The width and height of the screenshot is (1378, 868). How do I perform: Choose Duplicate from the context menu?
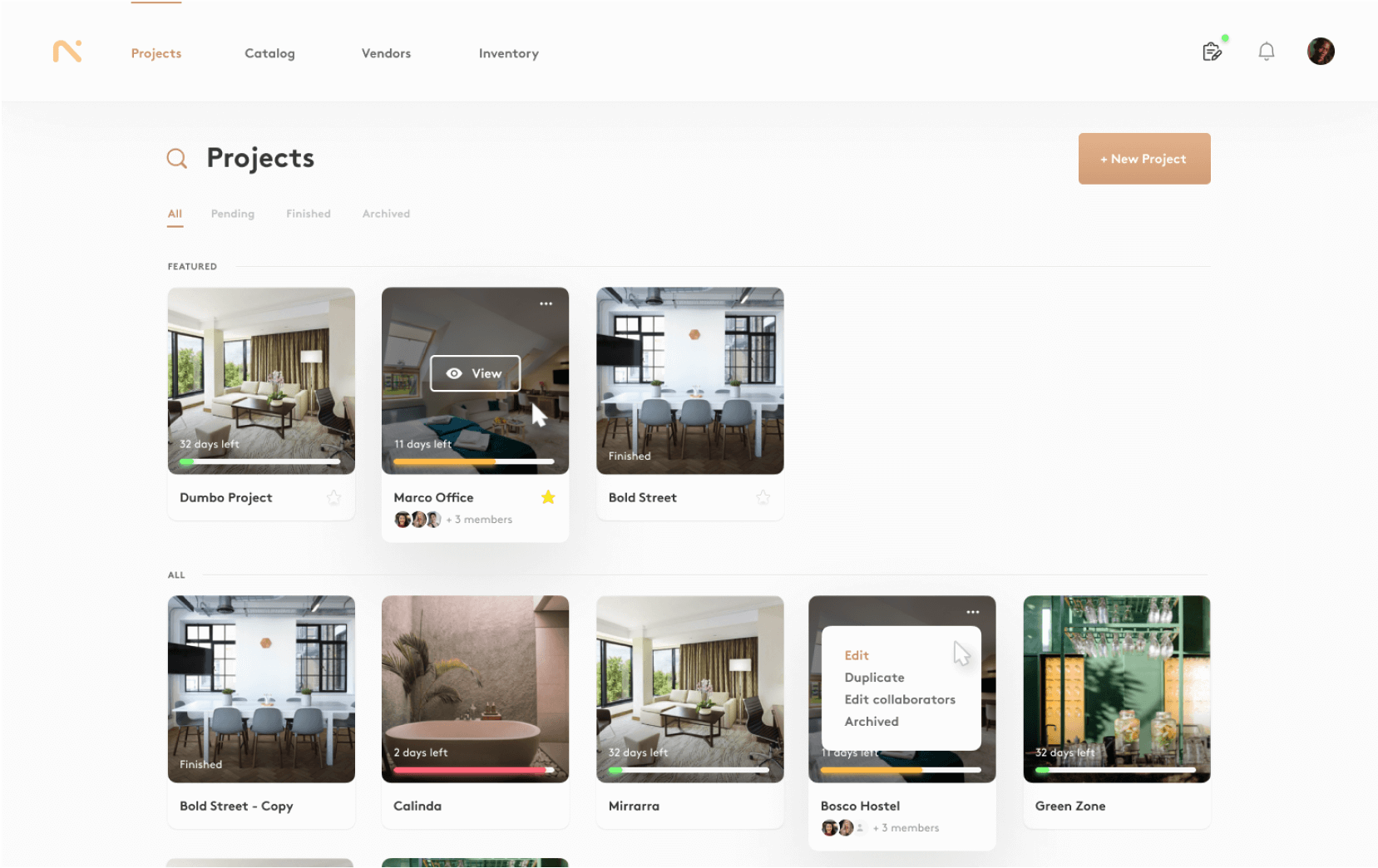874,678
